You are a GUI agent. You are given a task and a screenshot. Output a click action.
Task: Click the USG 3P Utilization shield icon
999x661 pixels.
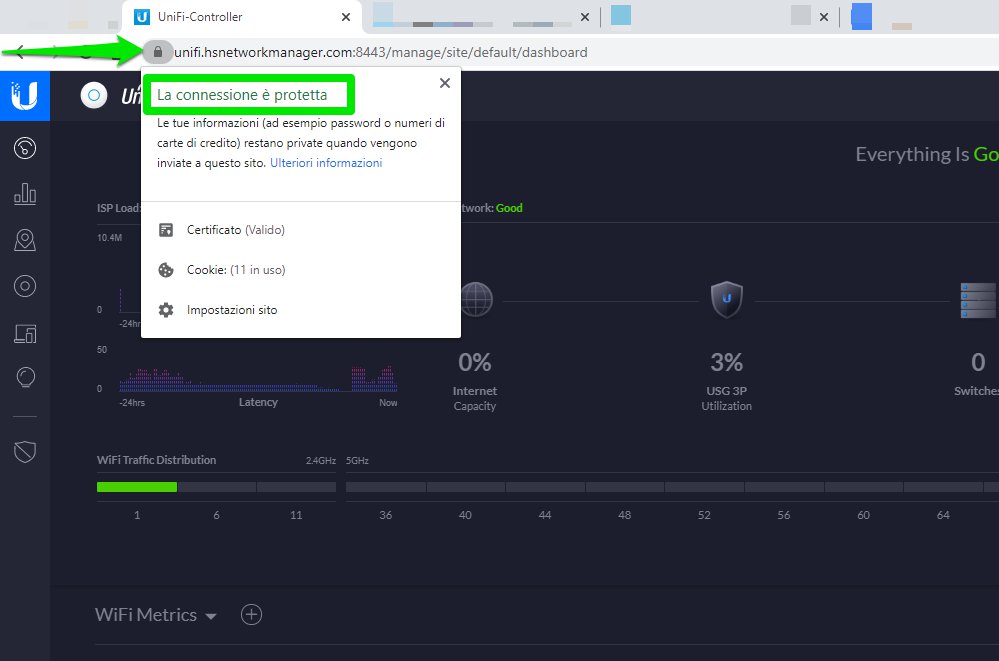[727, 298]
